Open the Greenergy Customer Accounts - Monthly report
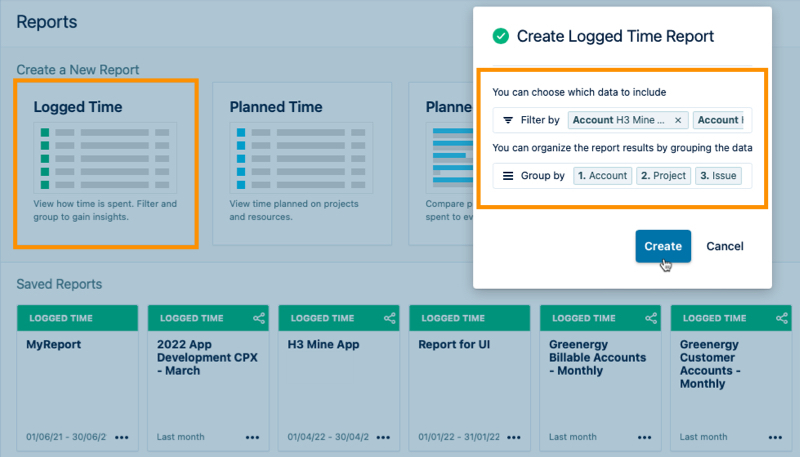This screenshot has height=457, width=800. pyautogui.click(x=731, y=378)
